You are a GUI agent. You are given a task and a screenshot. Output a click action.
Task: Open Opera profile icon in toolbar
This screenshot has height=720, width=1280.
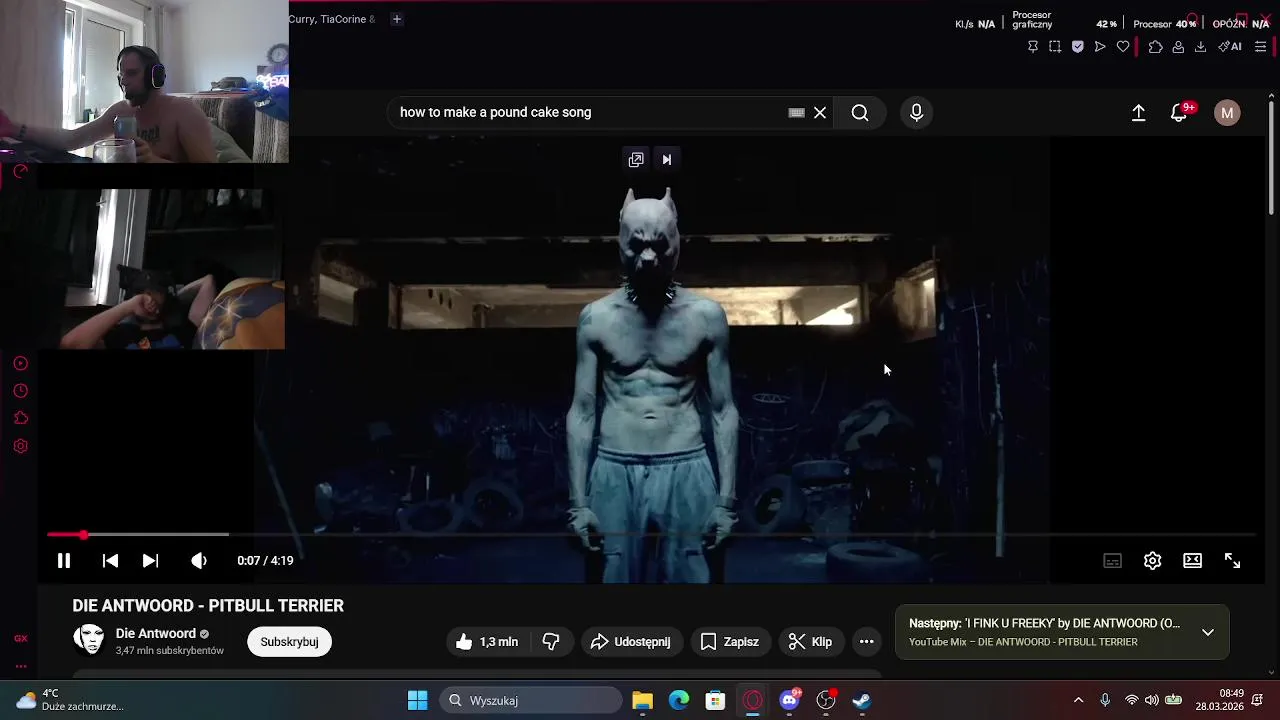1178,46
